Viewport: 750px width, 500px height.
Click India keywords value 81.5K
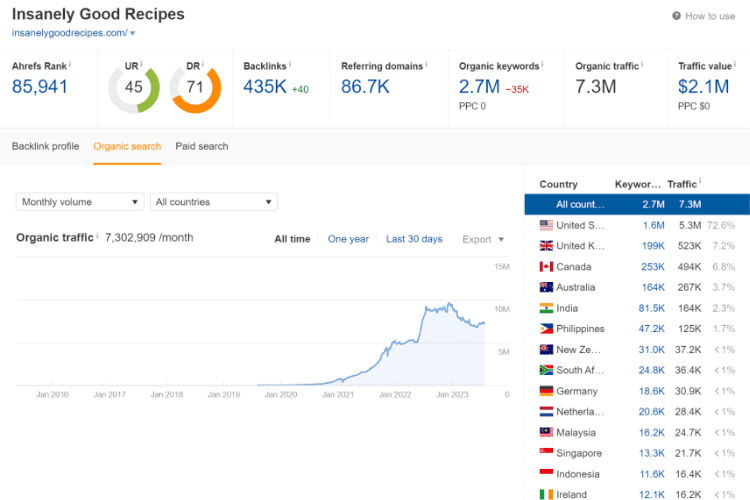(x=651, y=308)
